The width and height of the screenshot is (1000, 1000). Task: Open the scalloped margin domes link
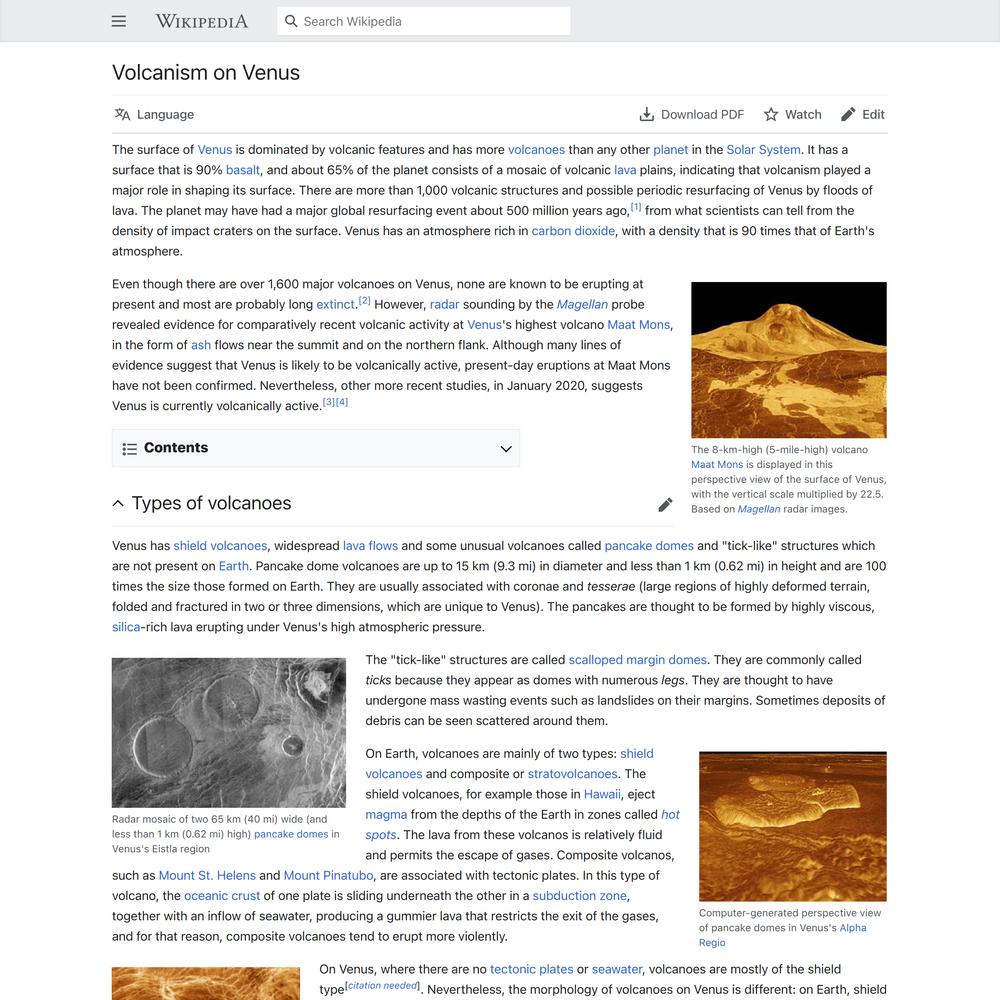638,660
